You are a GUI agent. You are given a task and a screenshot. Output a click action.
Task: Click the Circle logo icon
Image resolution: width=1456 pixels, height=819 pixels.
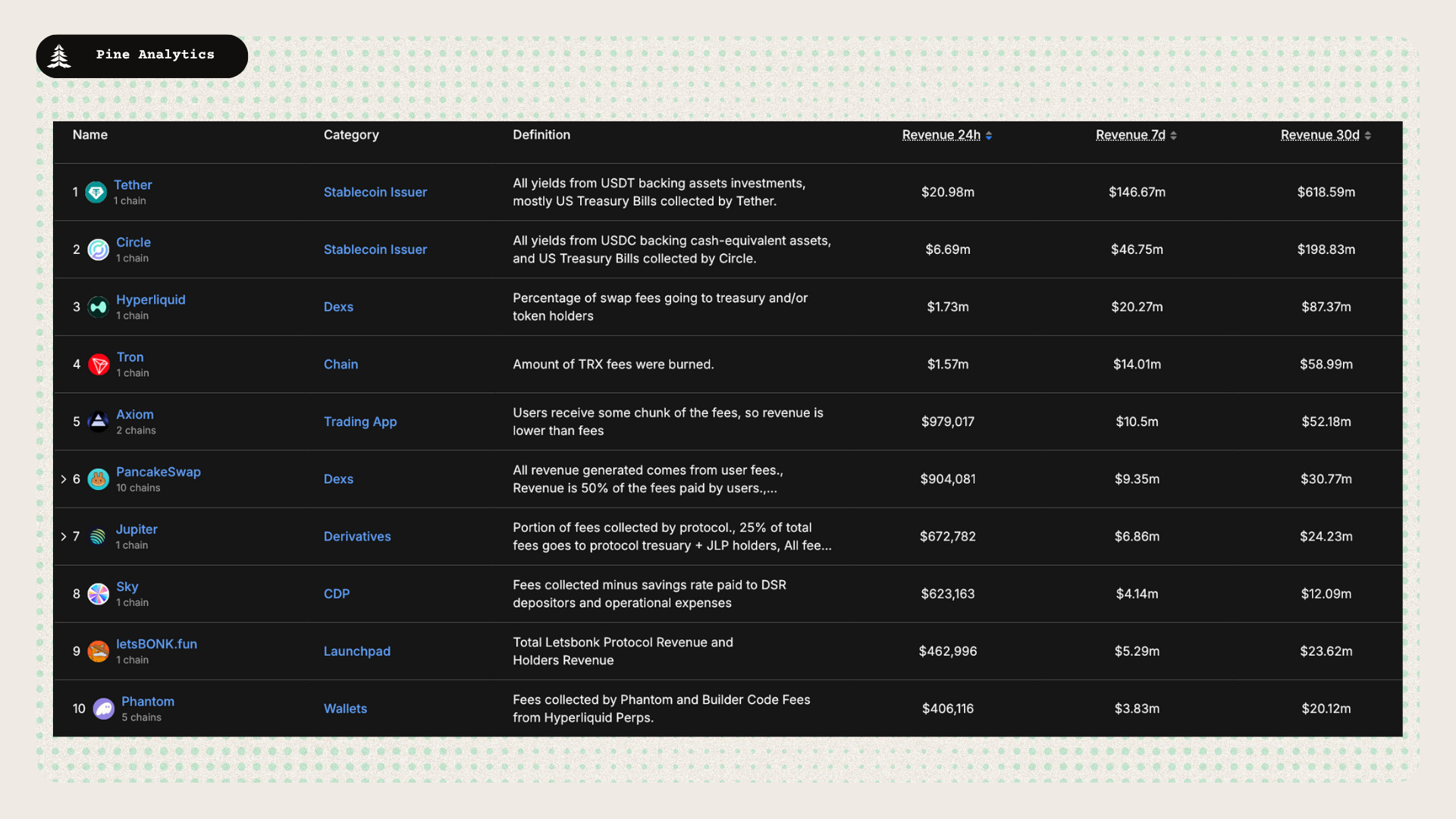click(99, 249)
